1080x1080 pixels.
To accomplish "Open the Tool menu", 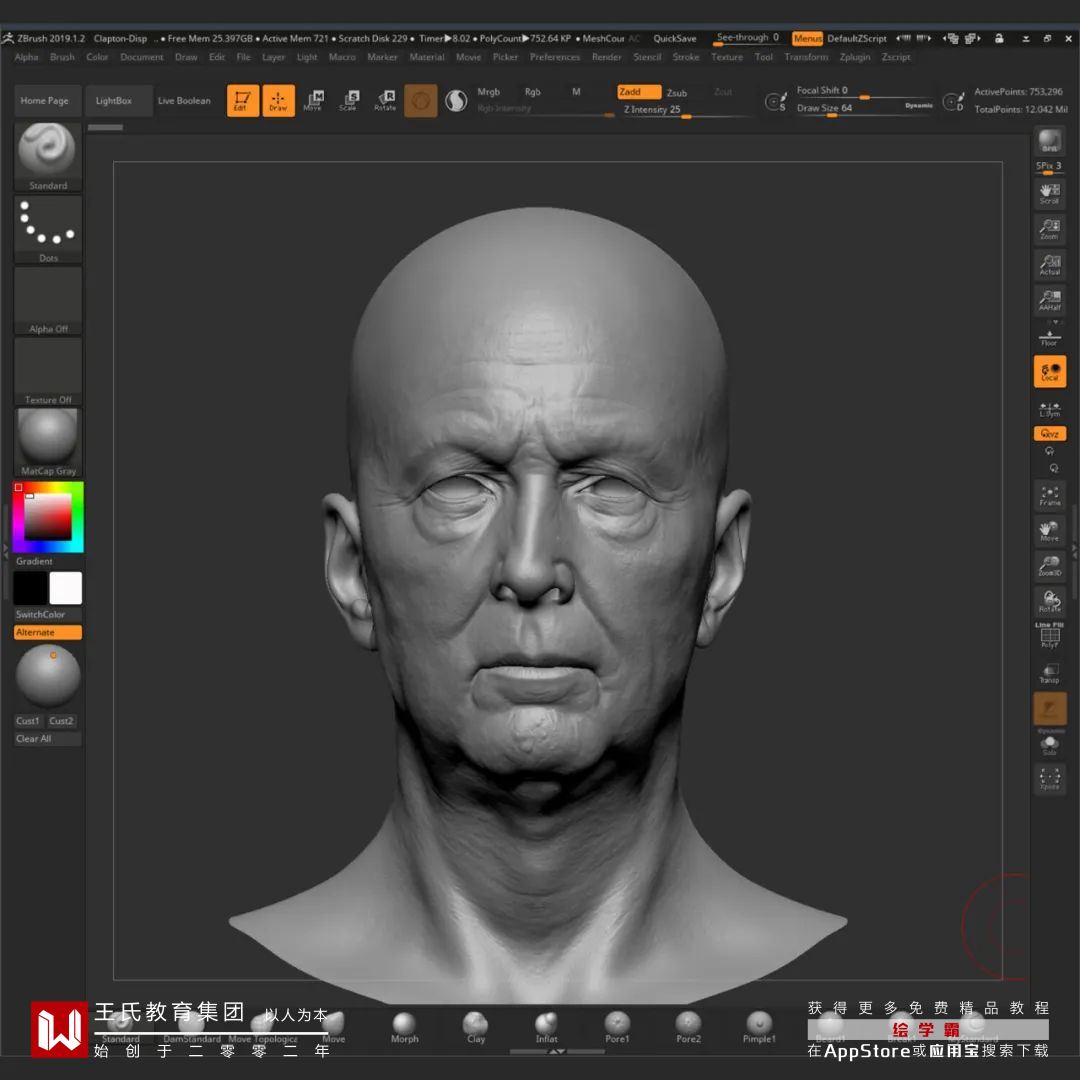I will pyautogui.click(x=763, y=57).
